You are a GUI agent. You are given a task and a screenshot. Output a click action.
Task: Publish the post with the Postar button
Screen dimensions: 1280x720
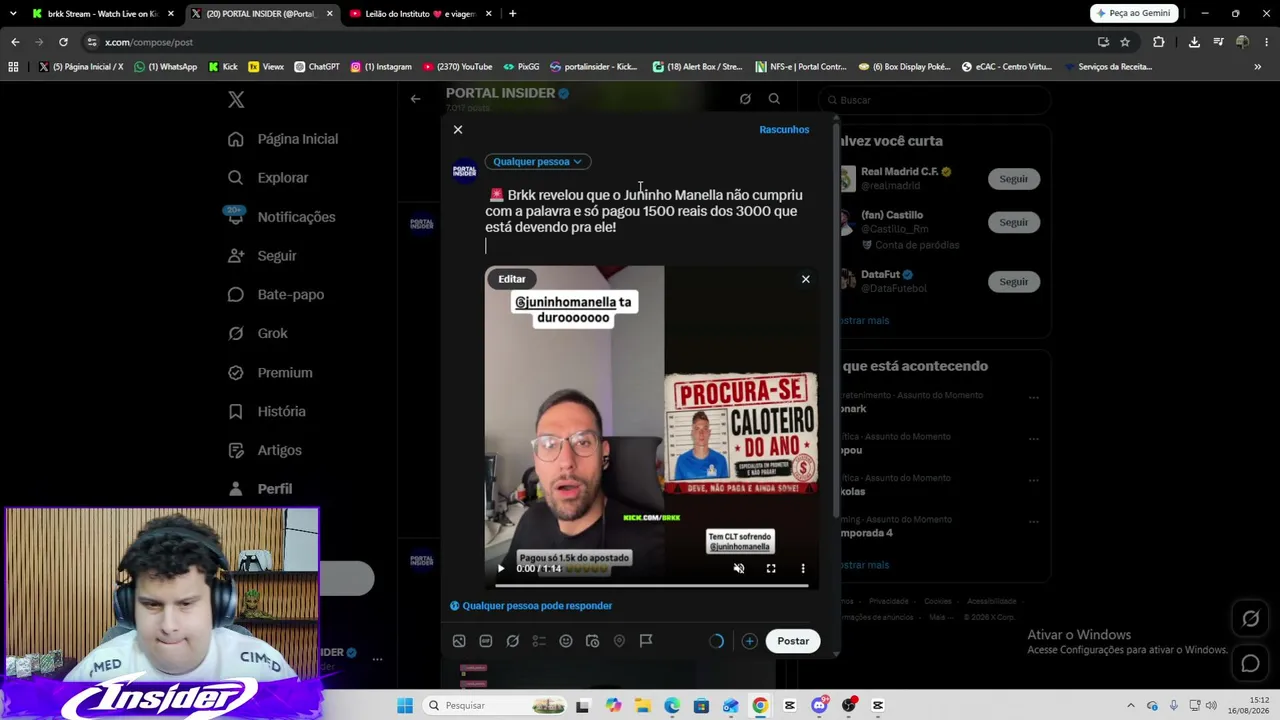click(x=793, y=641)
